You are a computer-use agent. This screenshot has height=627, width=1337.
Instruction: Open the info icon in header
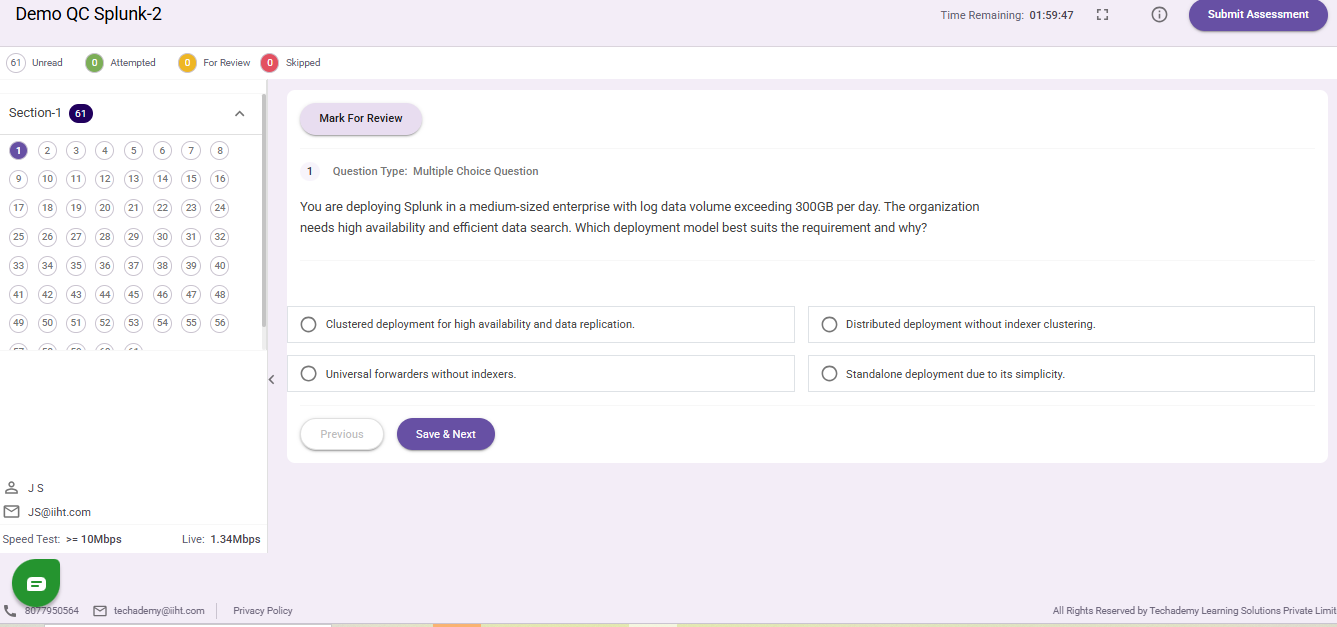[1159, 15]
